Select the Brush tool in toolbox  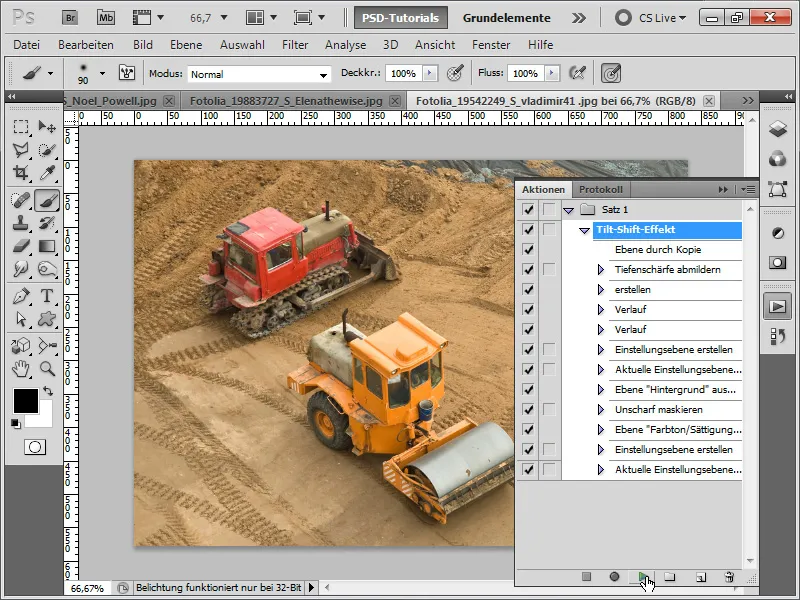pos(47,200)
